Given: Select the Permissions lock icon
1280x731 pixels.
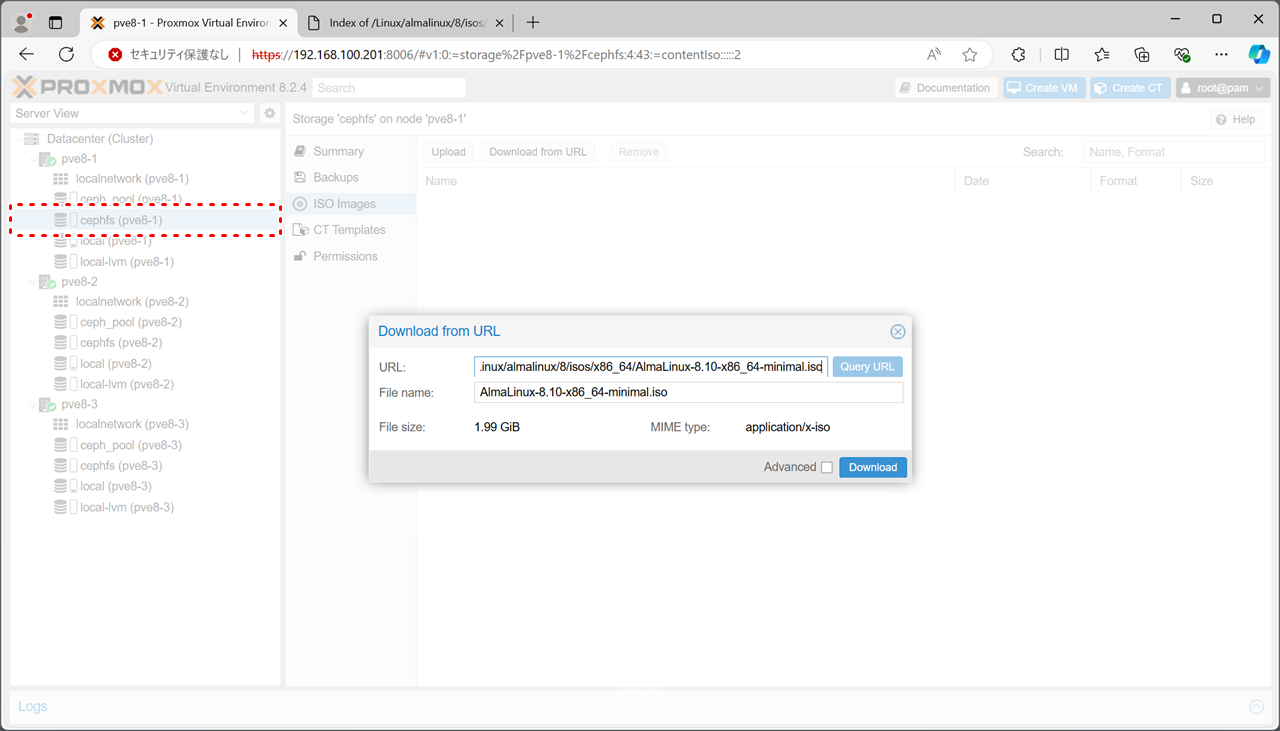Looking at the screenshot, I should click(300, 257).
